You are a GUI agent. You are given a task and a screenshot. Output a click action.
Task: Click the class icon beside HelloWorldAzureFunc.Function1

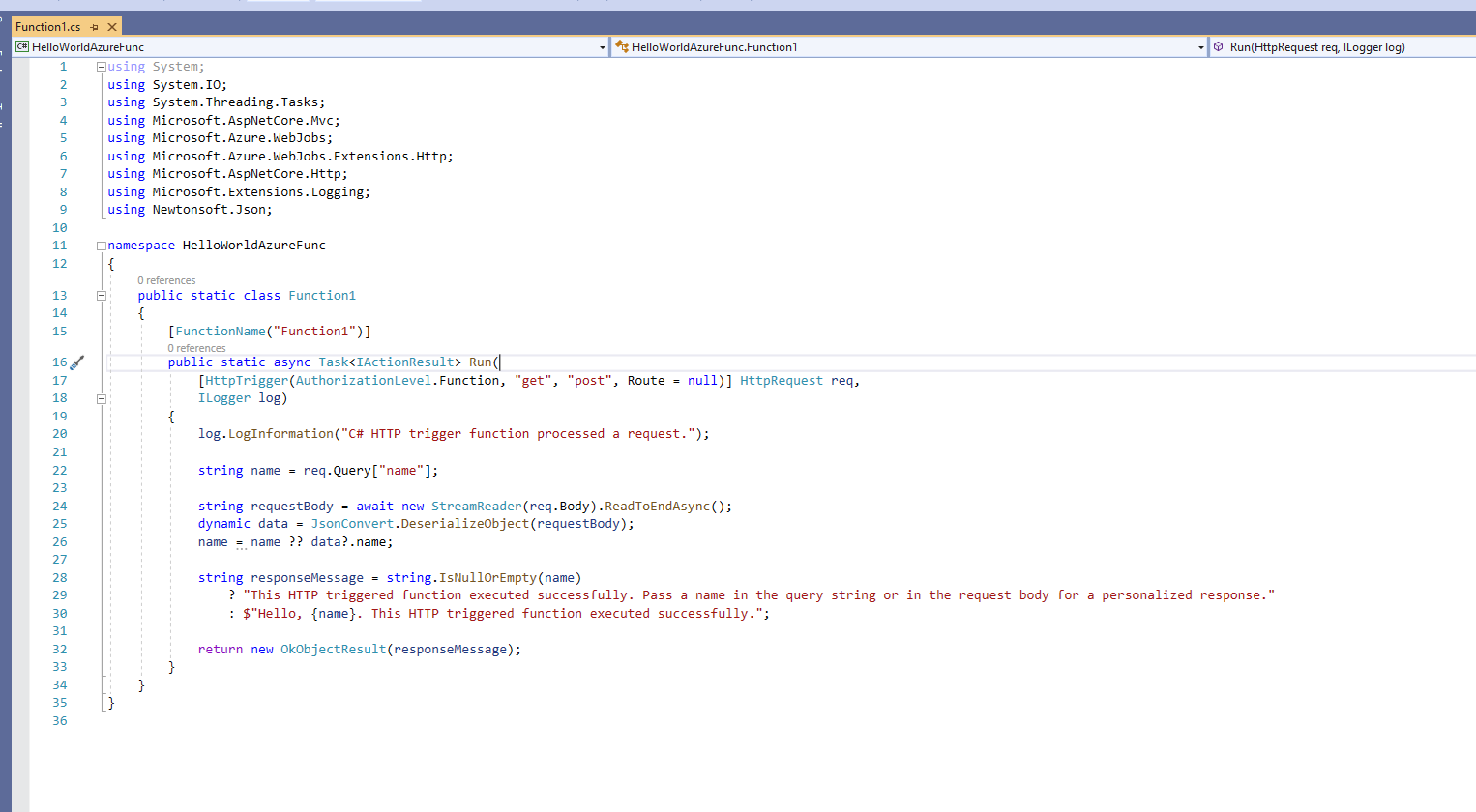pos(622,46)
